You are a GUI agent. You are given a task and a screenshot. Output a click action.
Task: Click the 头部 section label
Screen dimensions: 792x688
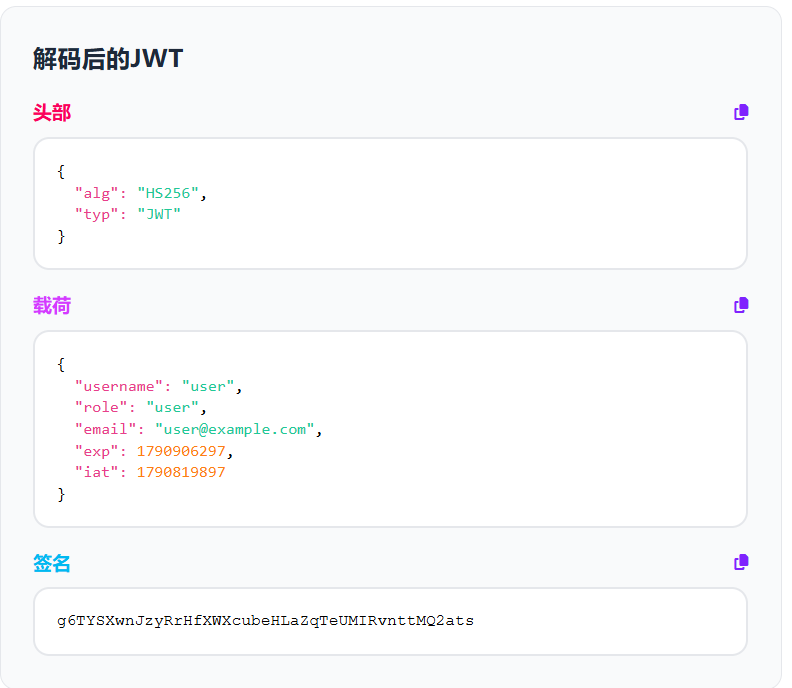coord(52,112)
